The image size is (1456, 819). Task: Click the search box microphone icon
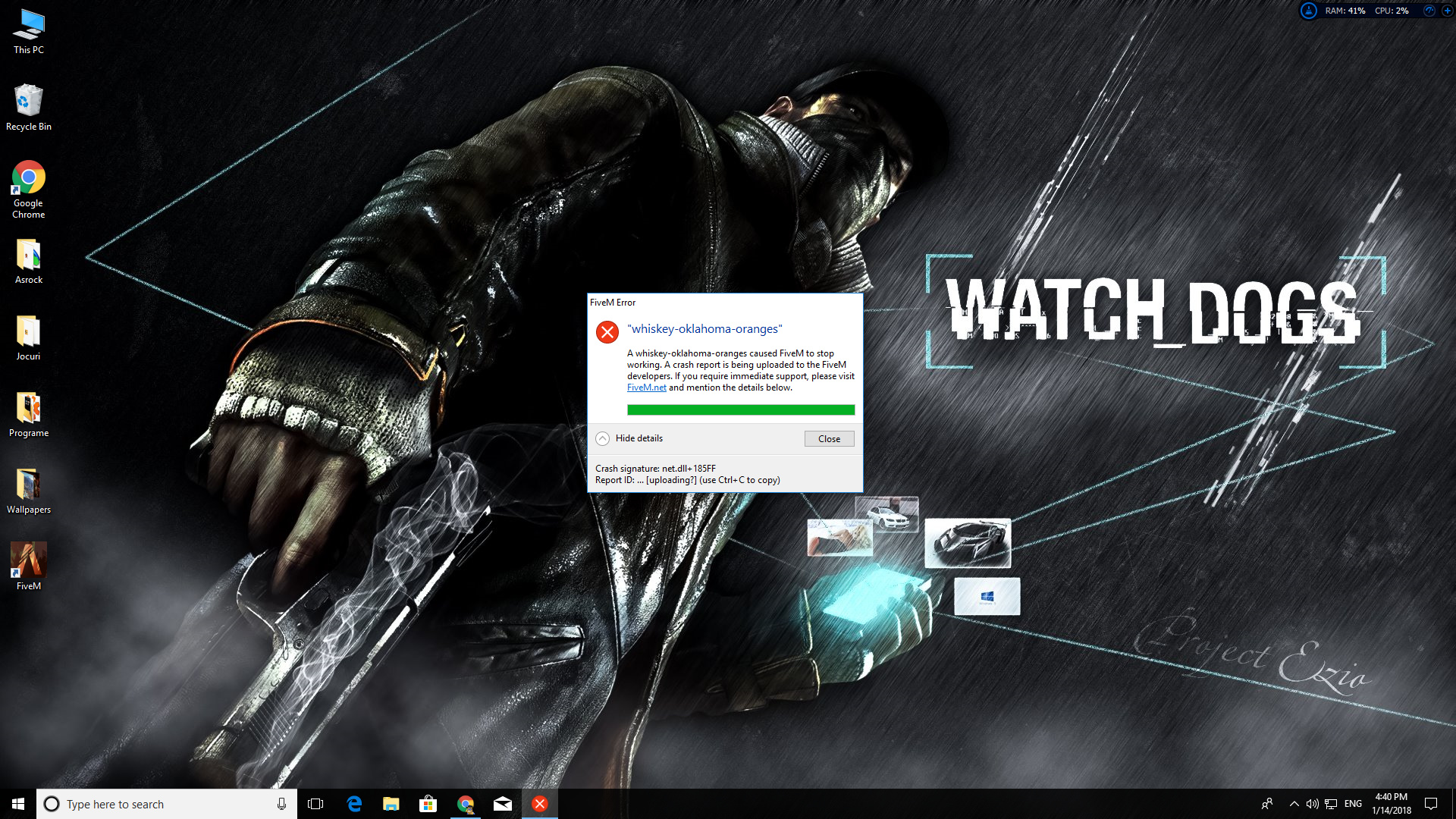(281, 804)
